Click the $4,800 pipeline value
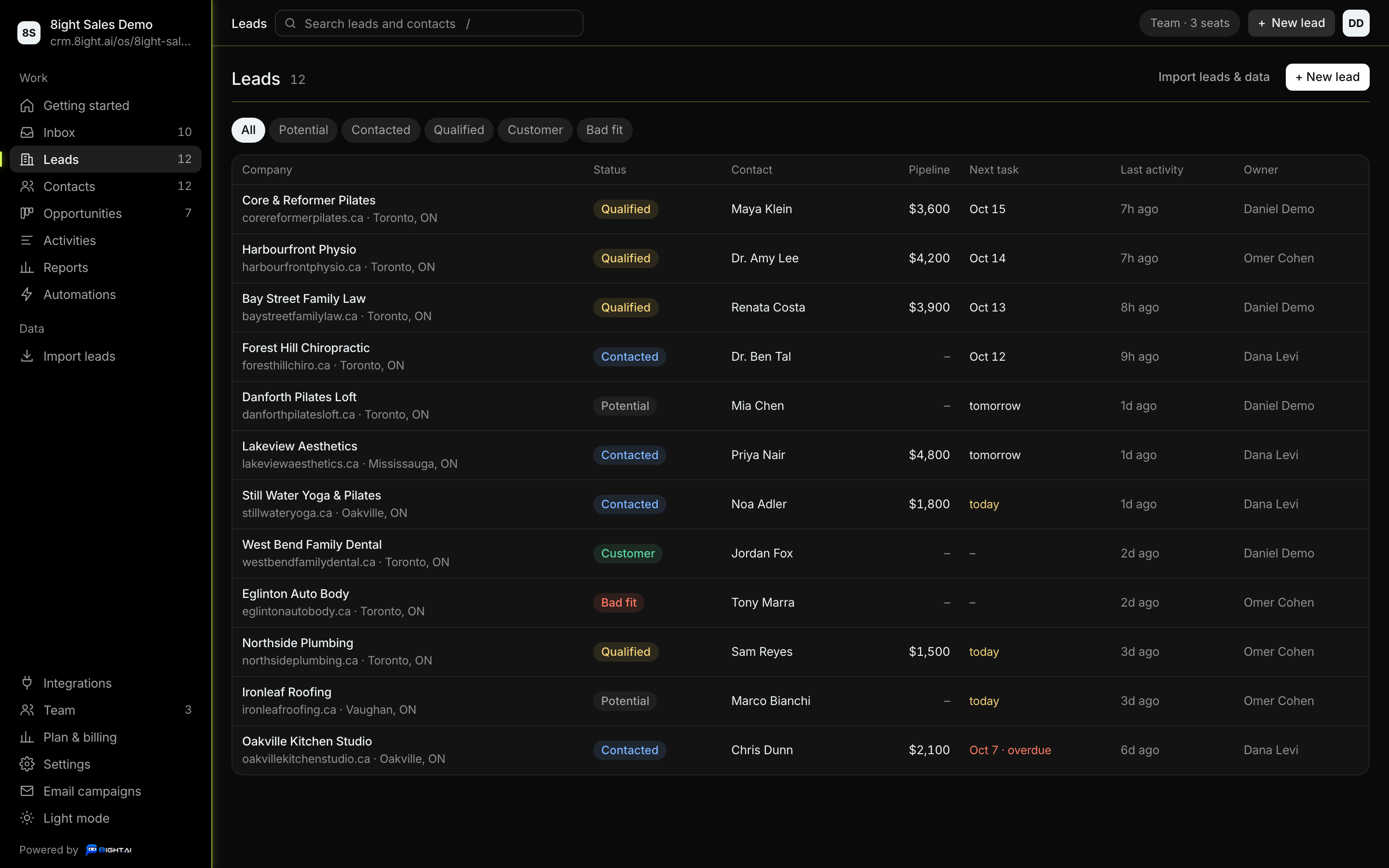The height and width of the screenshot is (868, 1389). click(x=929, y=455)
